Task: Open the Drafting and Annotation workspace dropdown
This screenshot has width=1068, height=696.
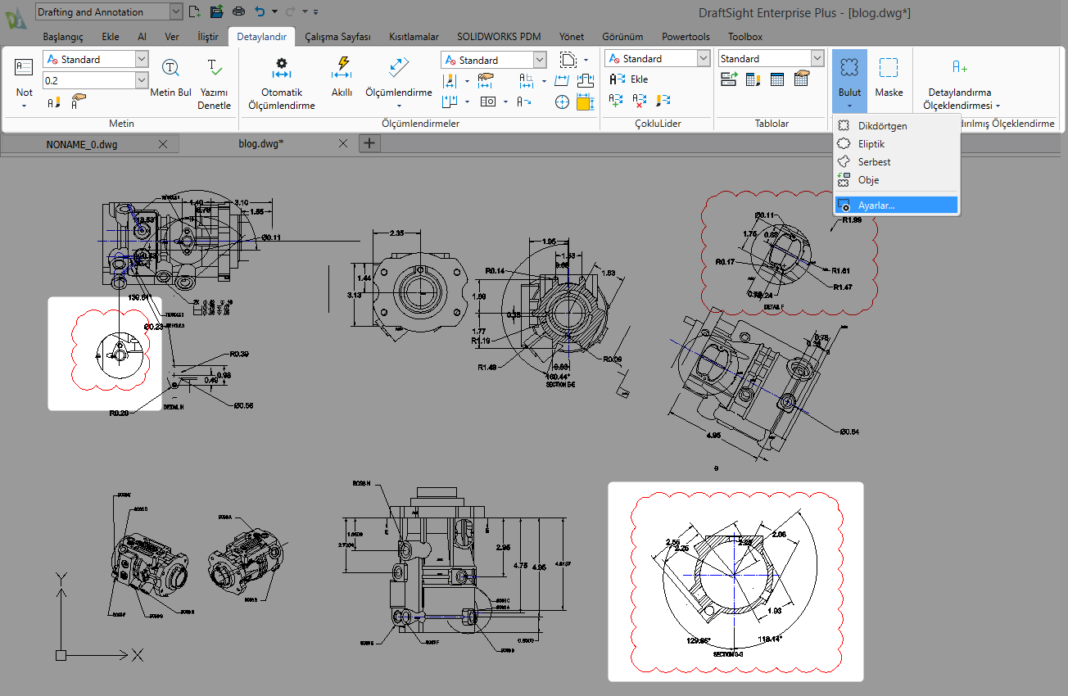Action: 176,12
